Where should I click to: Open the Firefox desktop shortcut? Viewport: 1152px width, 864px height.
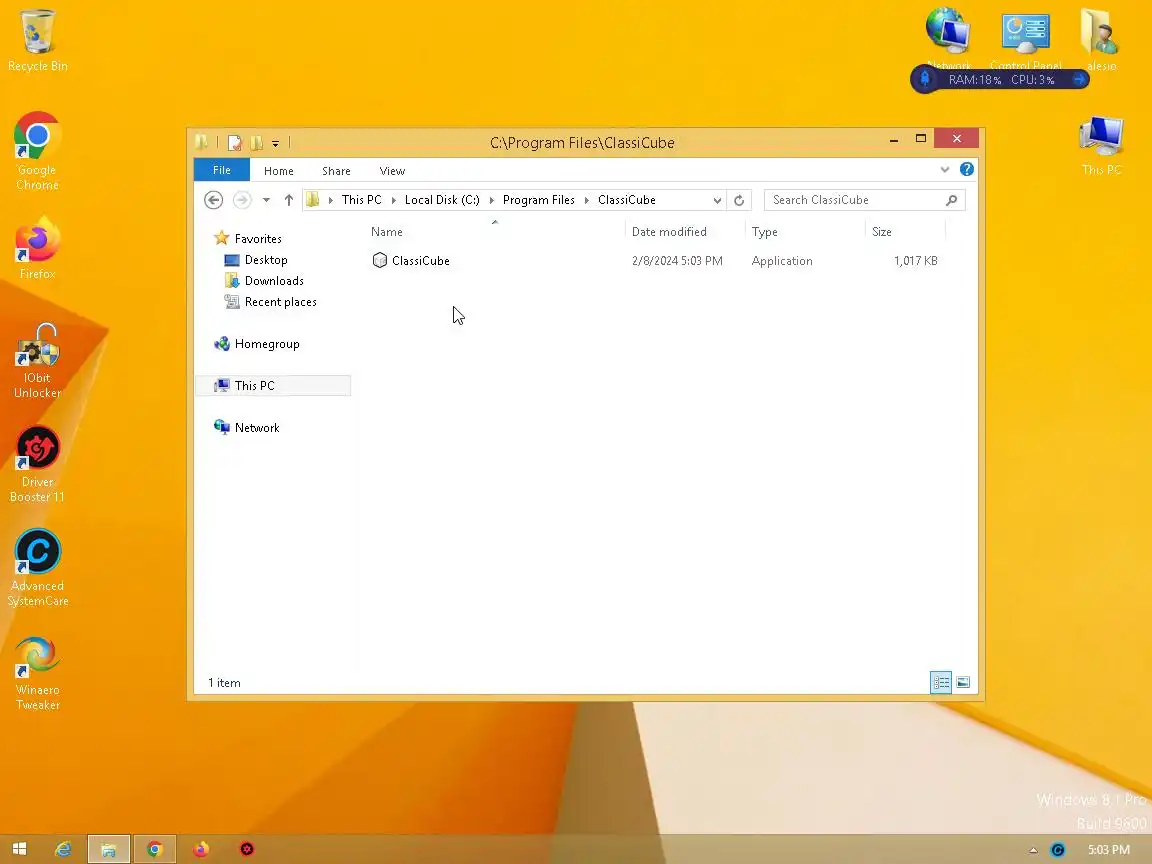37,248
